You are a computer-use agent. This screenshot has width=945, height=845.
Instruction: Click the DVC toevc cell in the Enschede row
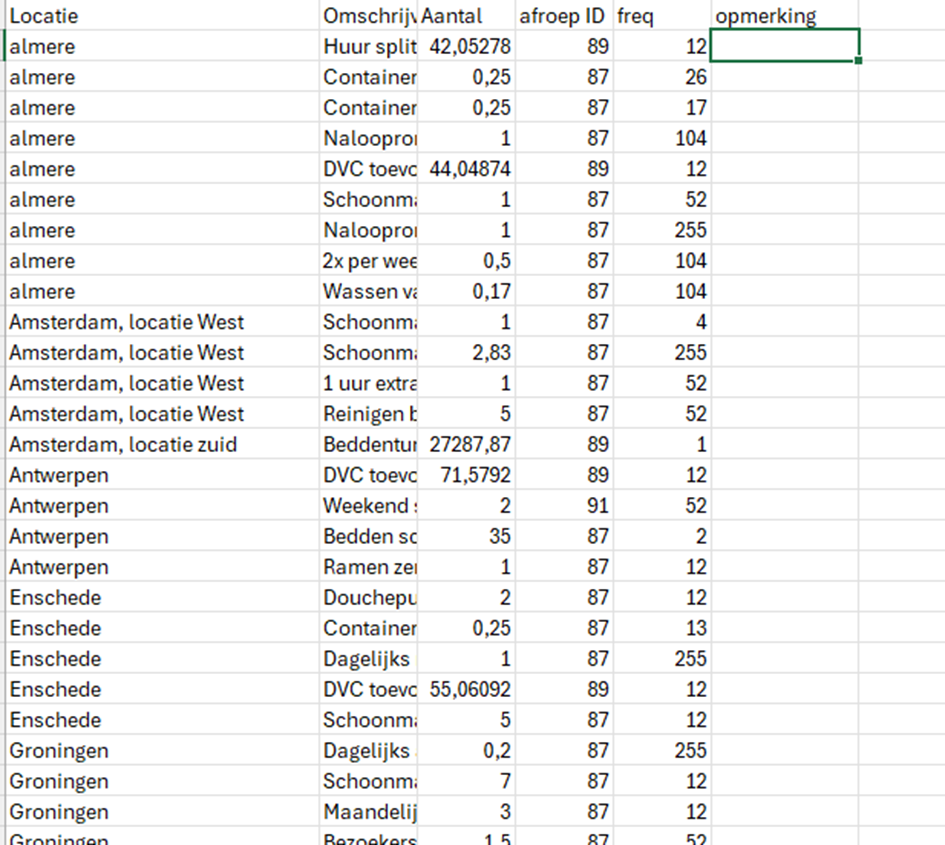click(368, 690)
